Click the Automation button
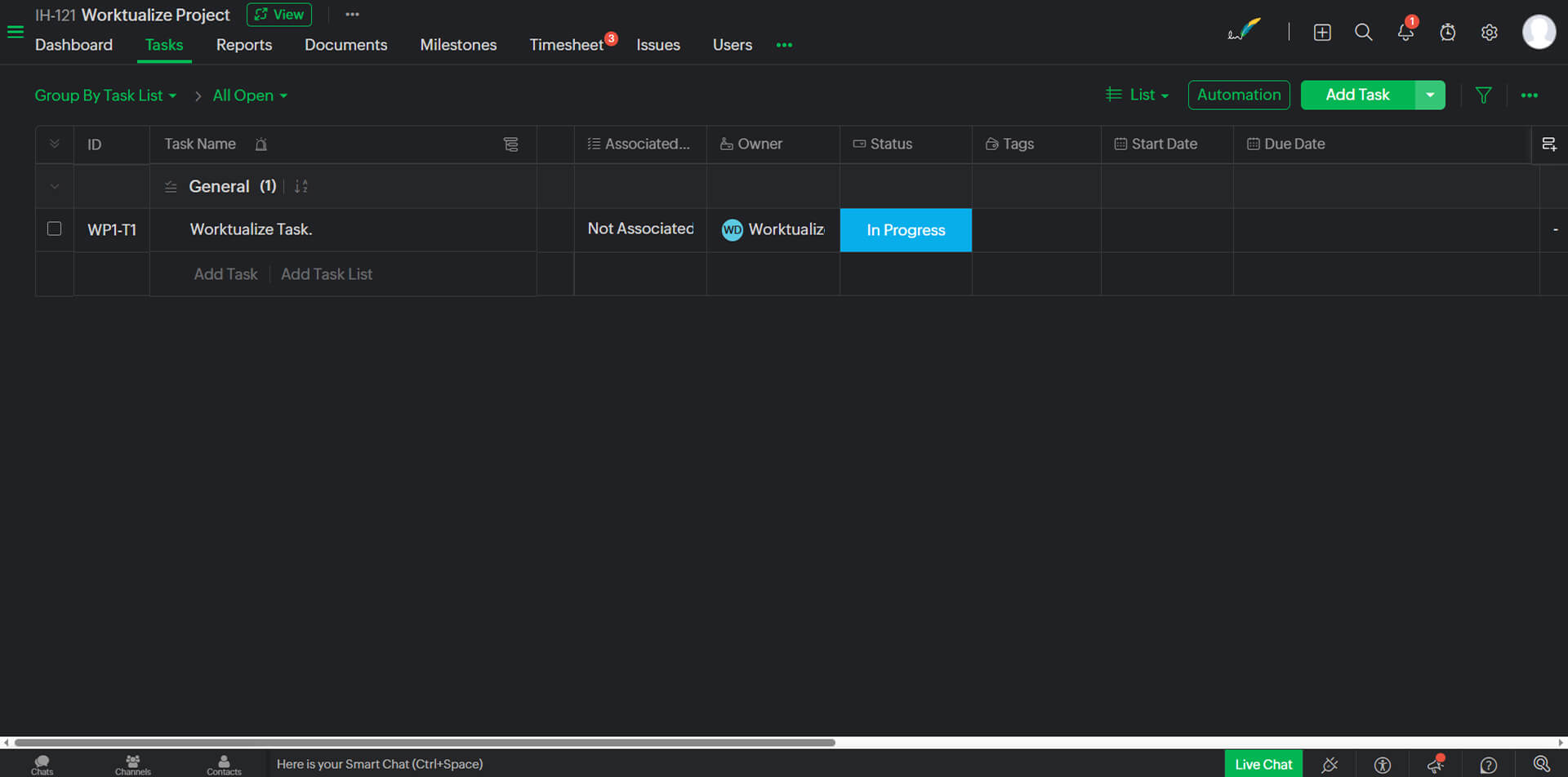Viewport: 1568px width, 777px height. tap(1238, 95)
